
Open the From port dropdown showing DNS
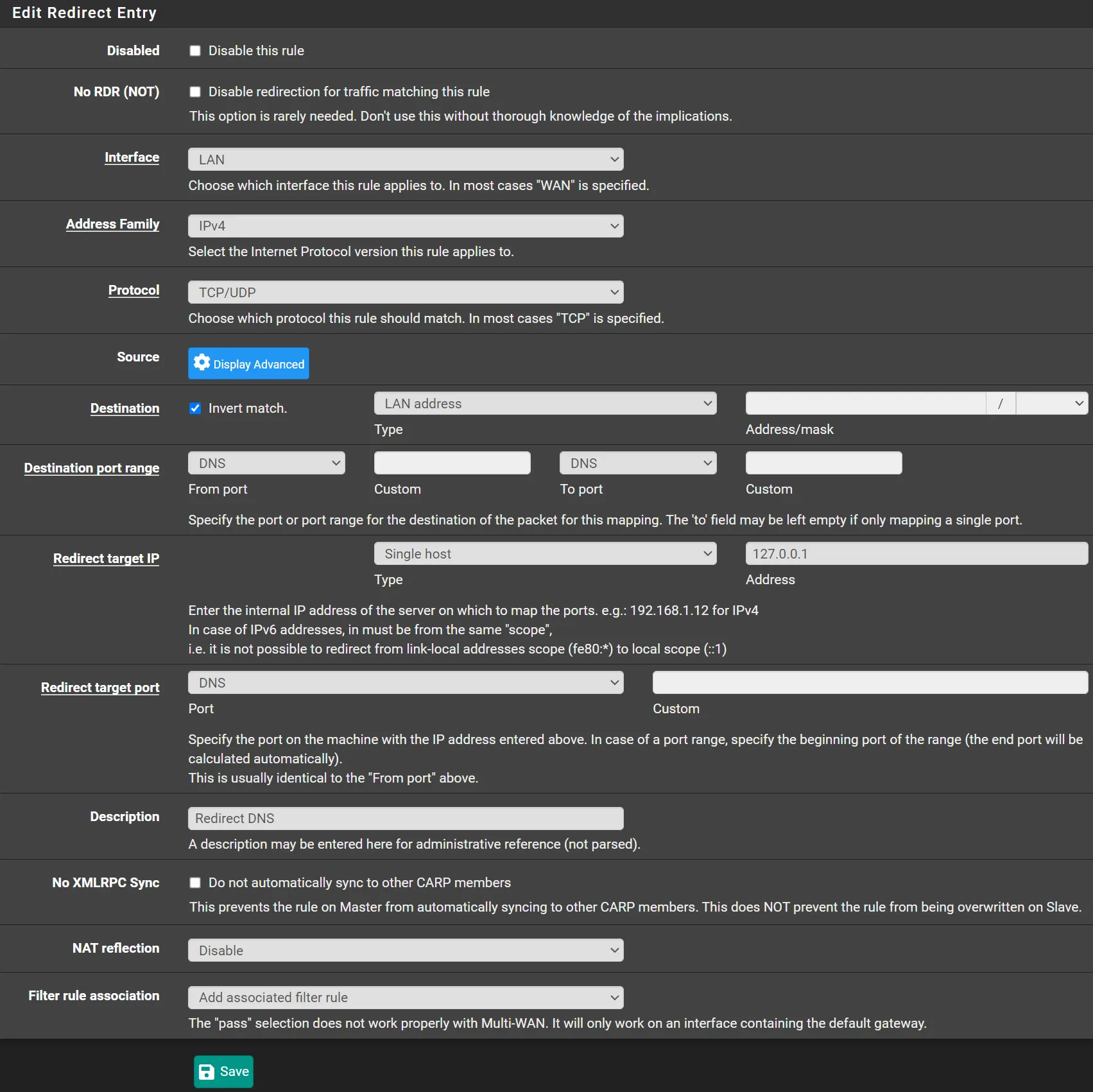[266, 462]
